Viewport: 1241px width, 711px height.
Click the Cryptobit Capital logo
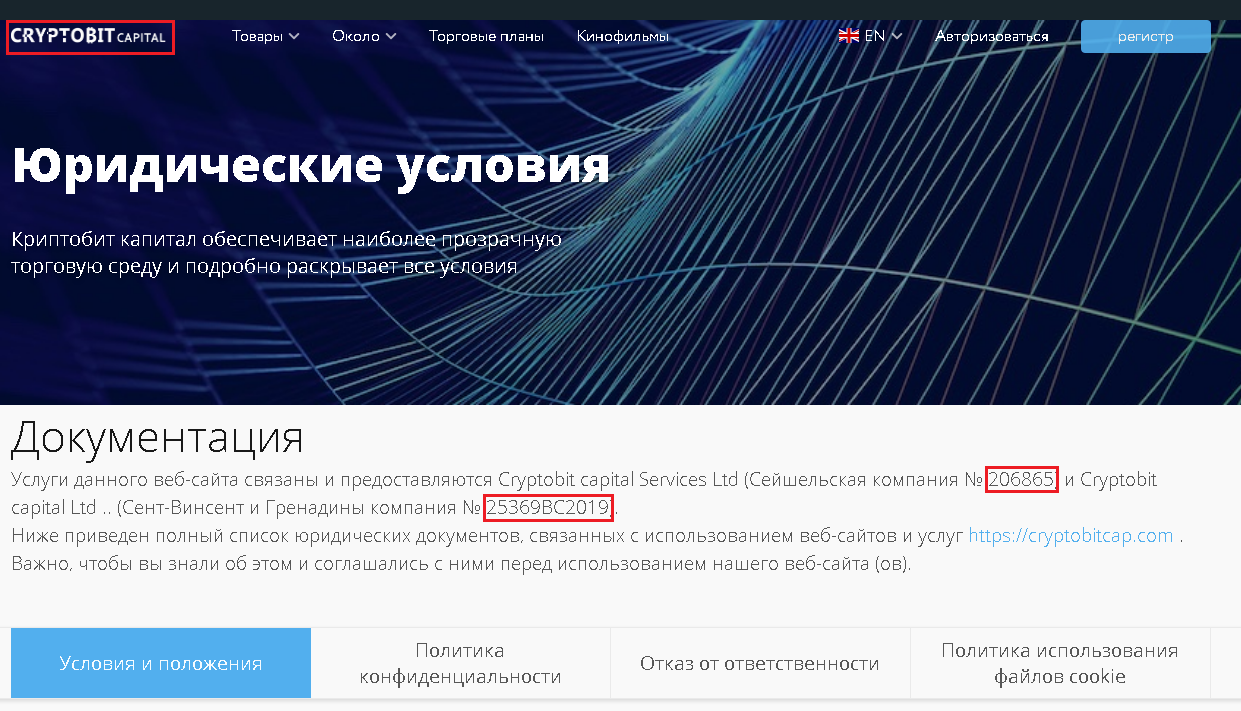(x=89, y=37)
